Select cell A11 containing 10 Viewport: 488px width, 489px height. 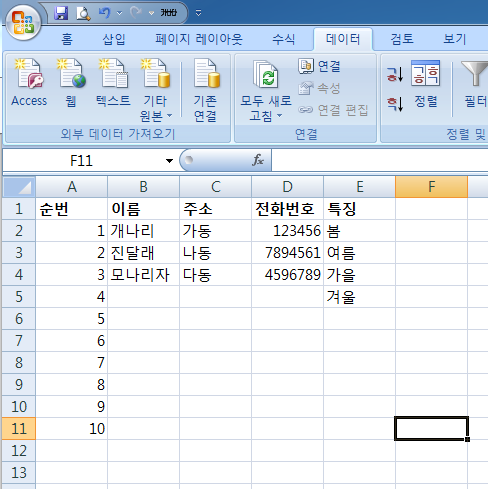(72, 429)
